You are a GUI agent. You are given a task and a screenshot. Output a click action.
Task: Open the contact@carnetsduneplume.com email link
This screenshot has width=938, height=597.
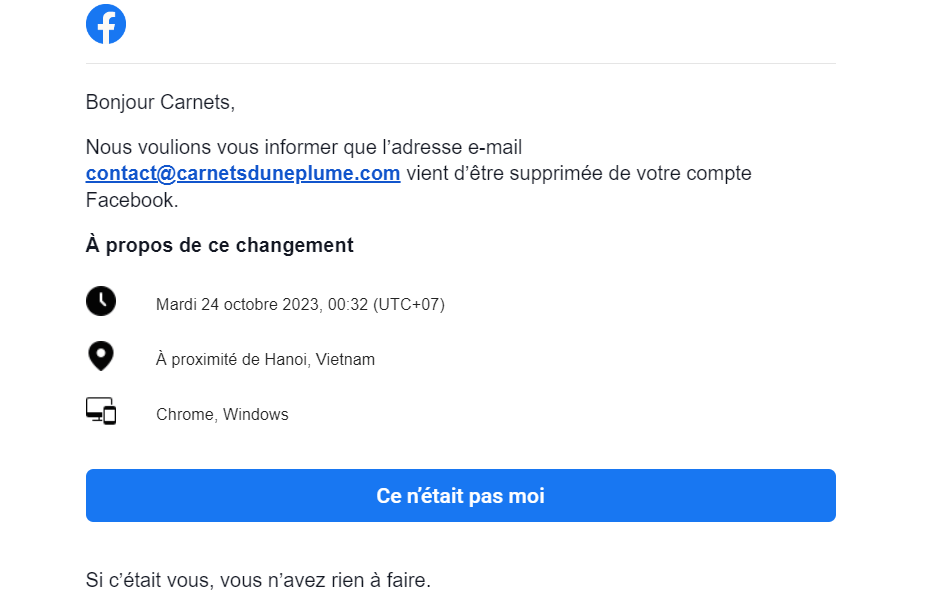[x=243, y=173]
